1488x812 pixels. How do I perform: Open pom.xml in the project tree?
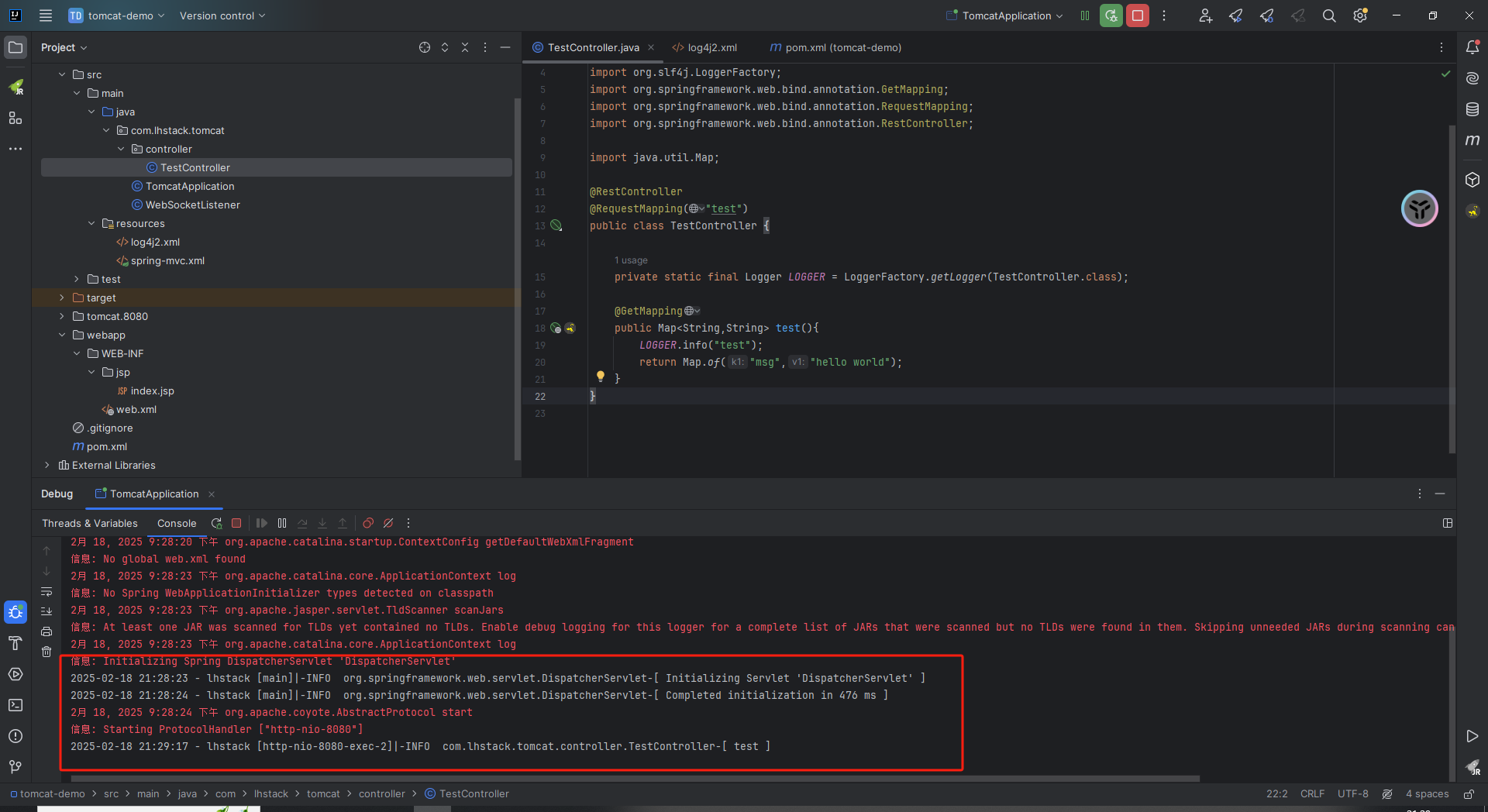[106, 446]
